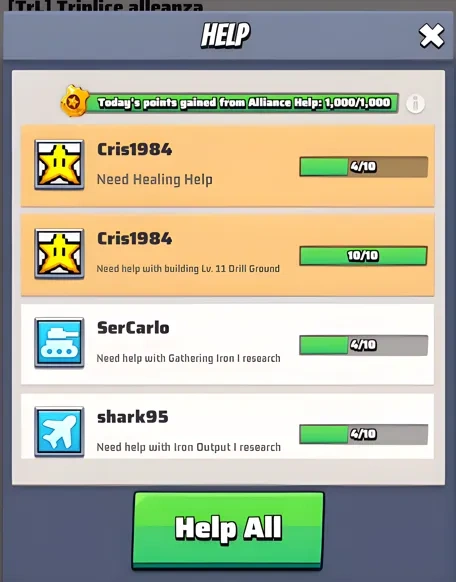Click shark95's 4/10 help progress bar
The width and height of the screenshot is (456, 582).
(x=364, y=434)
